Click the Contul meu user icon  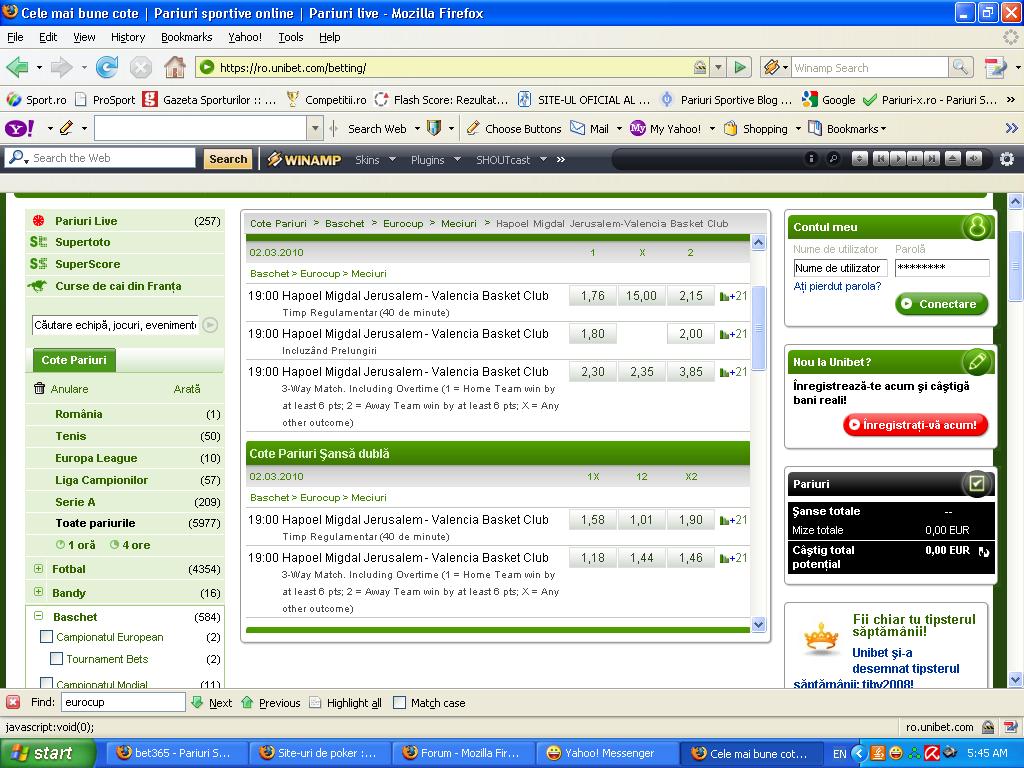[x=976, y=227]
